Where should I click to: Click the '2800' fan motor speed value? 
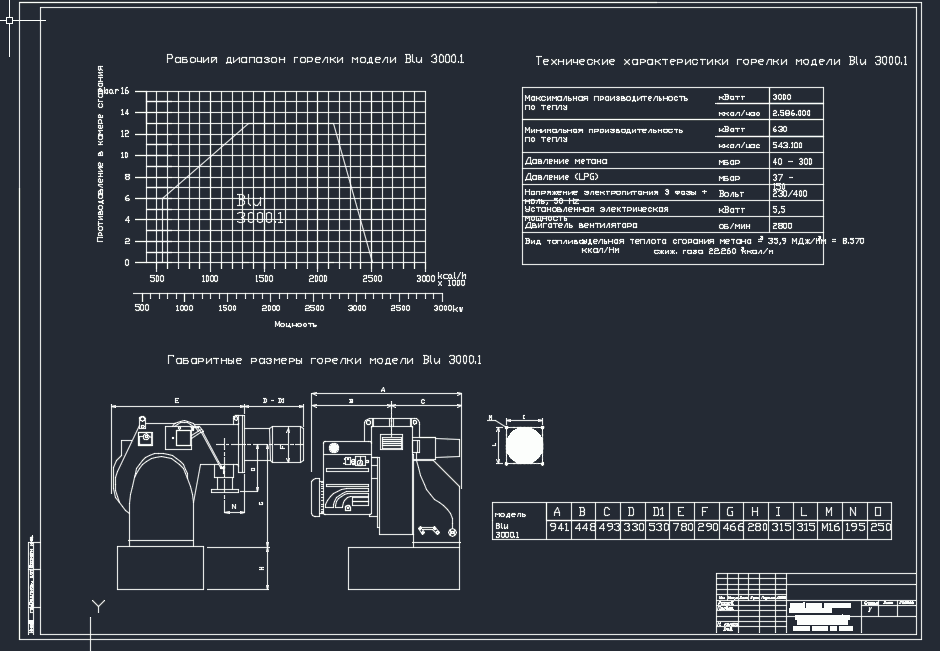coord(782,226)
